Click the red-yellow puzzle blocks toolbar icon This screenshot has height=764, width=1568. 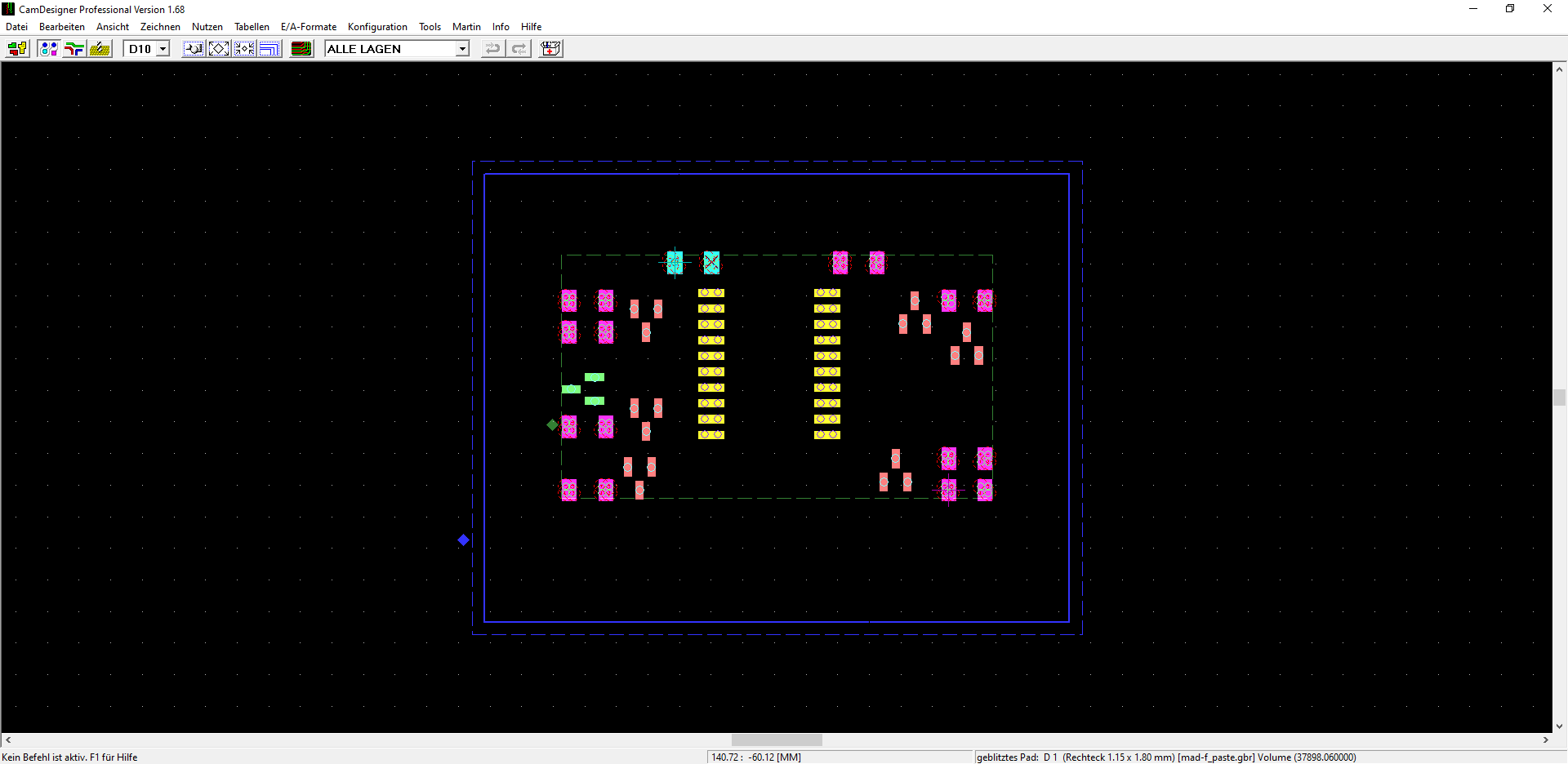pos(17,49)
